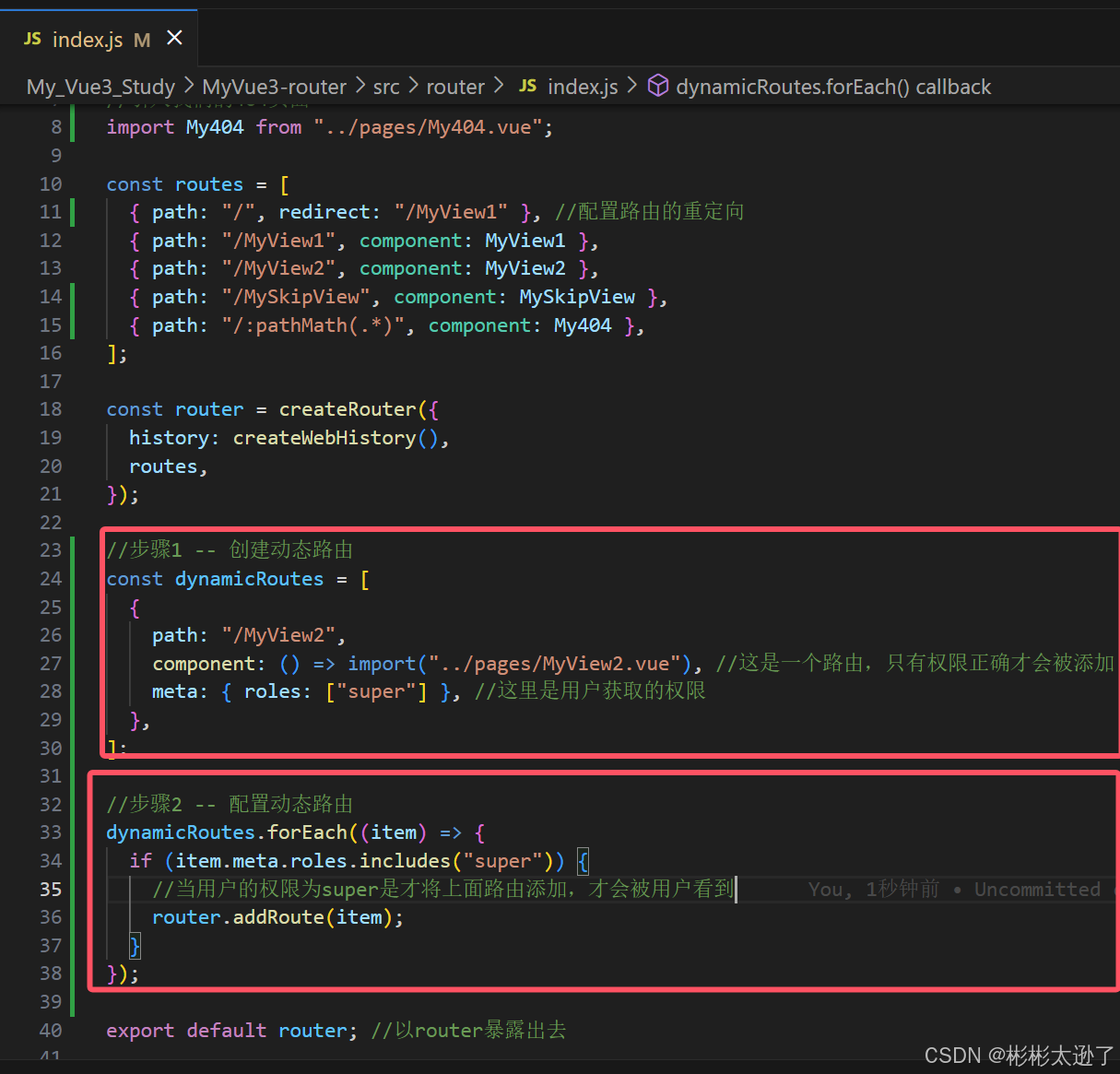Click the git blame annotation "You, 1秒钟前"
1120x1074 pixels.
tap(874, 890)
